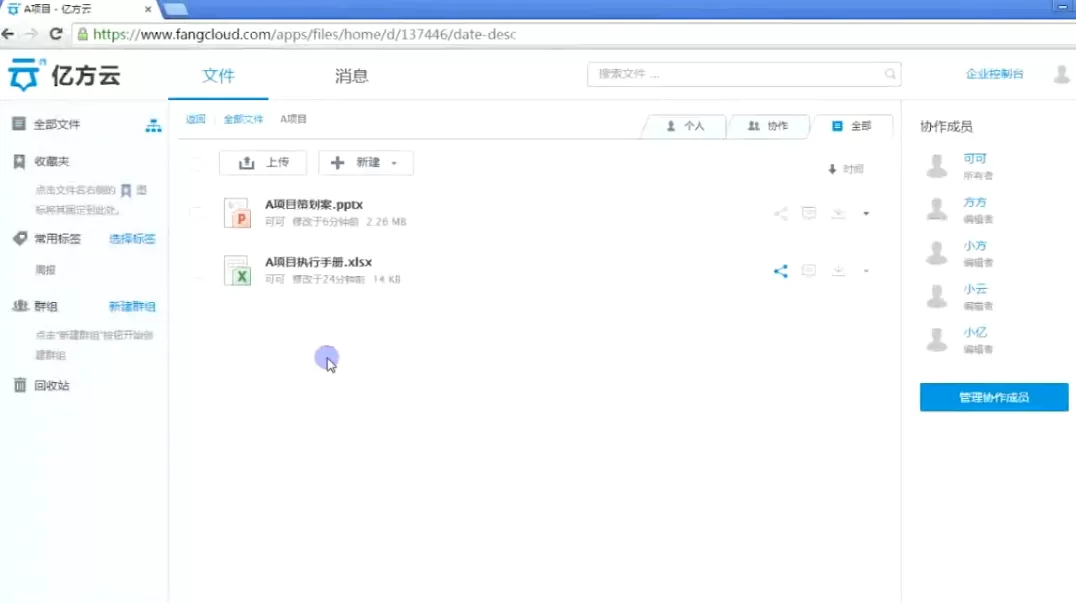The width and height of the screenshot is (1076, 604).
Task: Open the new tab button in browser
Action: [176, 9]
